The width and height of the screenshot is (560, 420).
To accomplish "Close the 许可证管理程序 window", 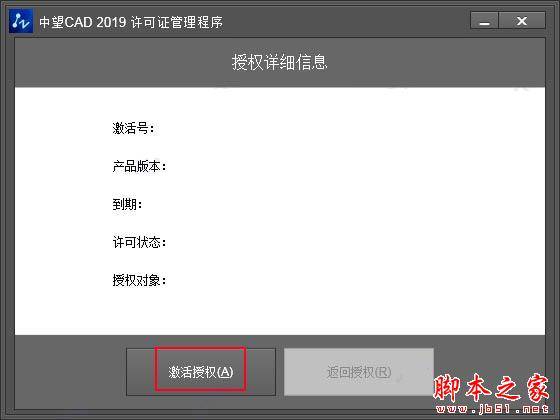I will [522, 20].
